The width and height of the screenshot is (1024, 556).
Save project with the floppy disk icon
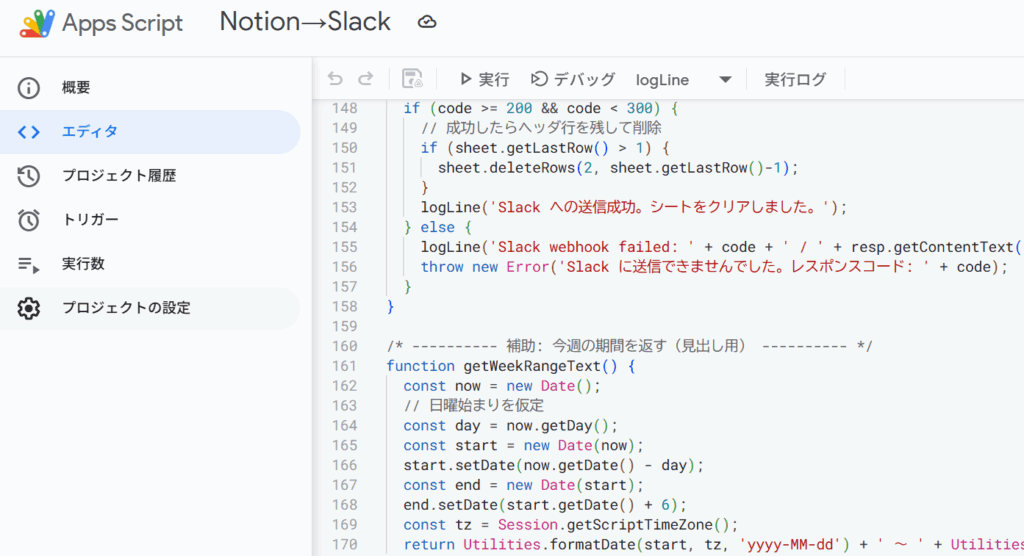pos(412,78)
